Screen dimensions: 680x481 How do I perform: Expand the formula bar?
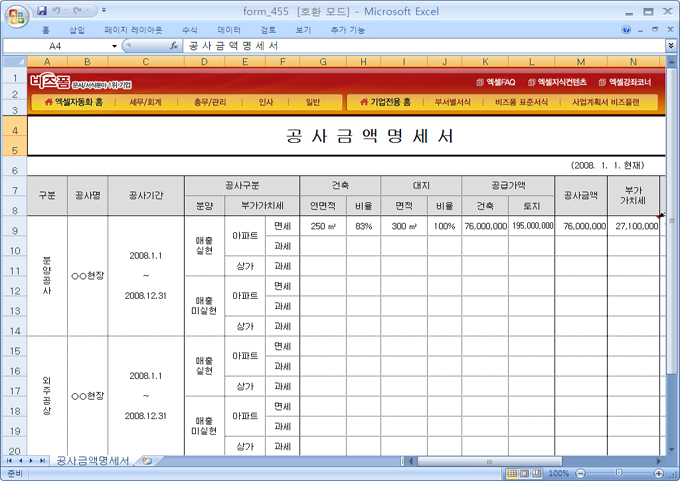(x=670, y=46)
